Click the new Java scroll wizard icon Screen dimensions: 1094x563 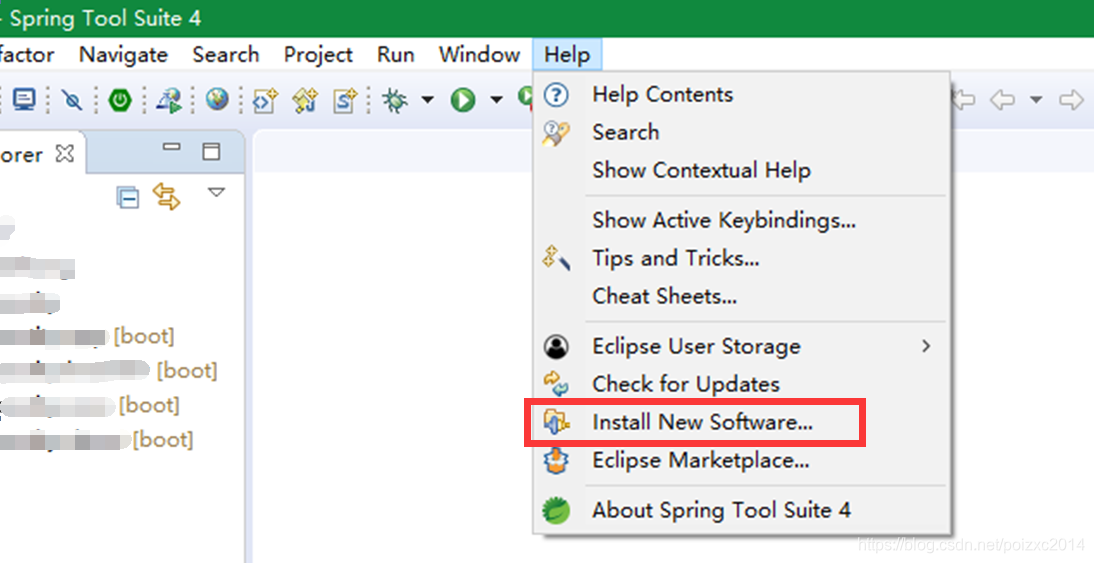click(306, 100)
